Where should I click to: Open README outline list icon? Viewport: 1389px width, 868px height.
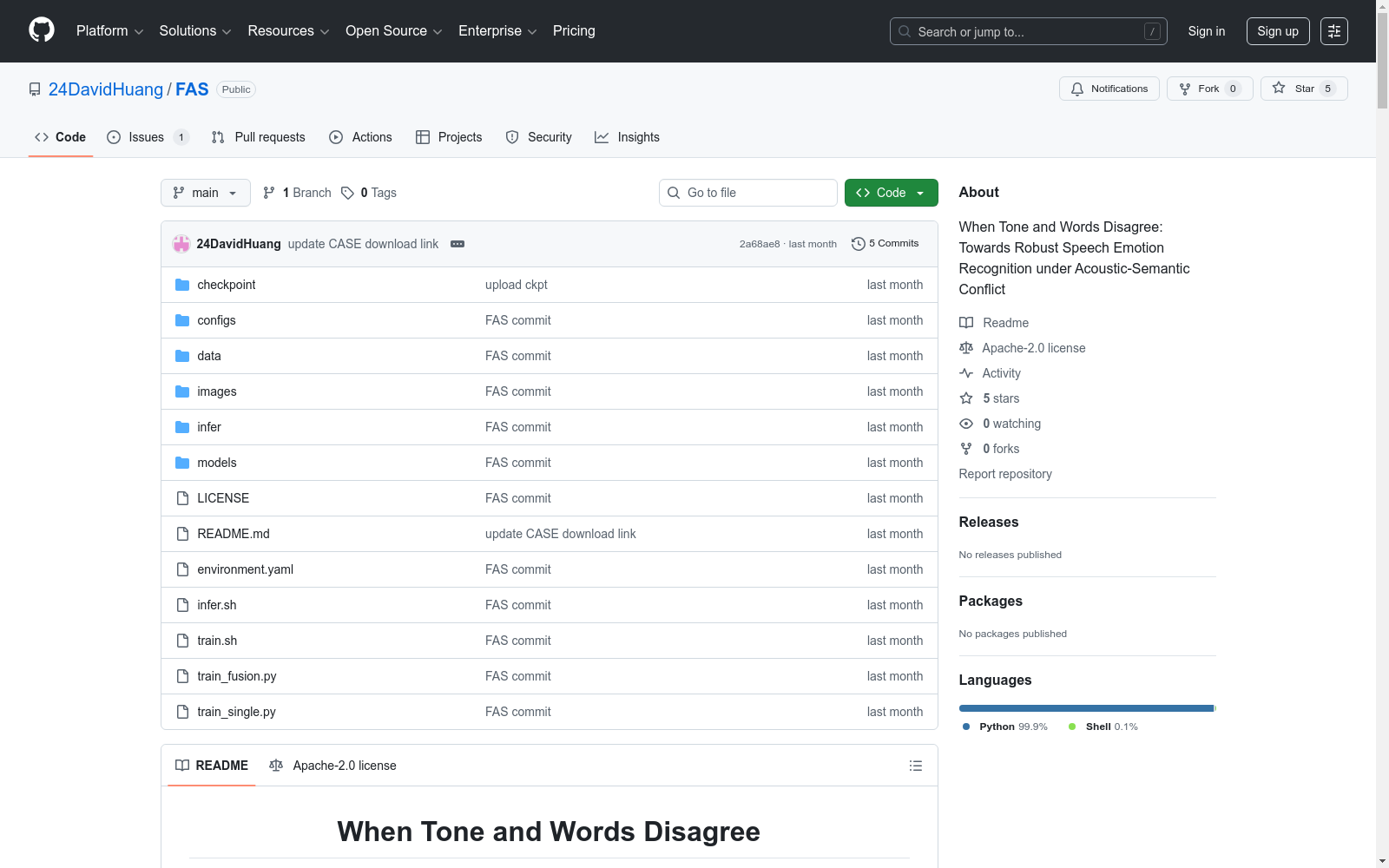point(916,766)
